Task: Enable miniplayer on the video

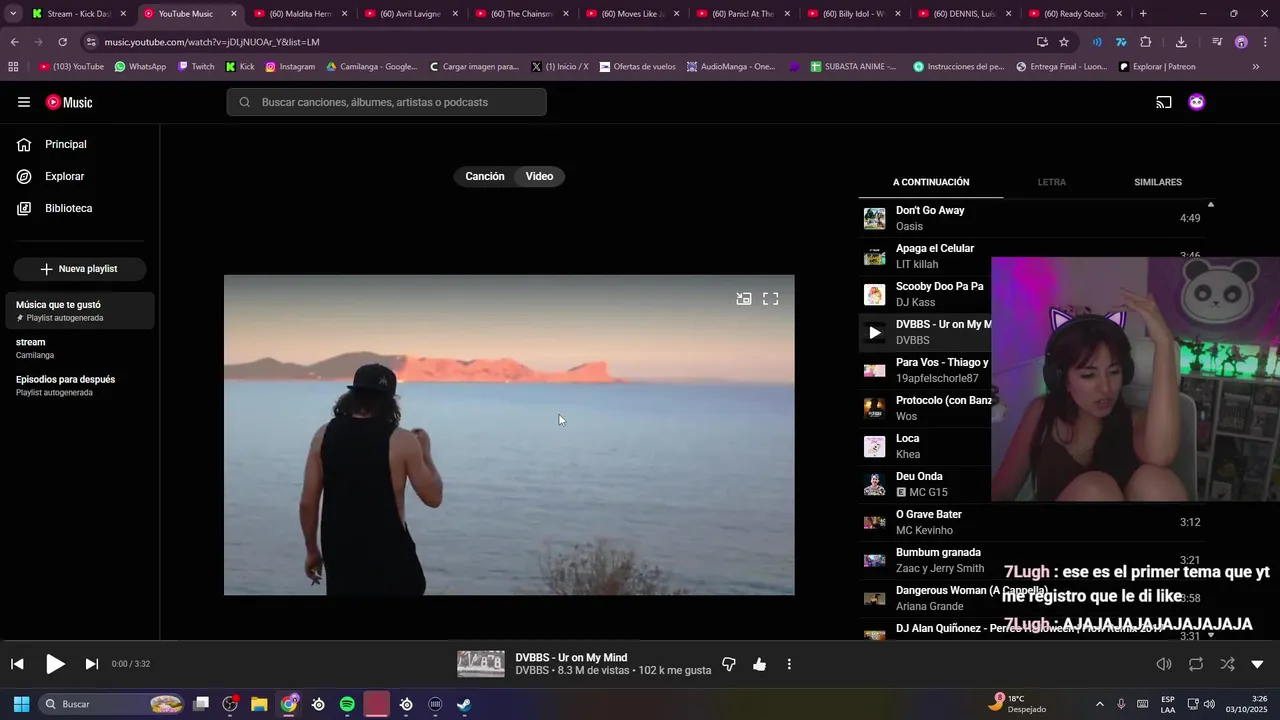Action: [744, 298]
